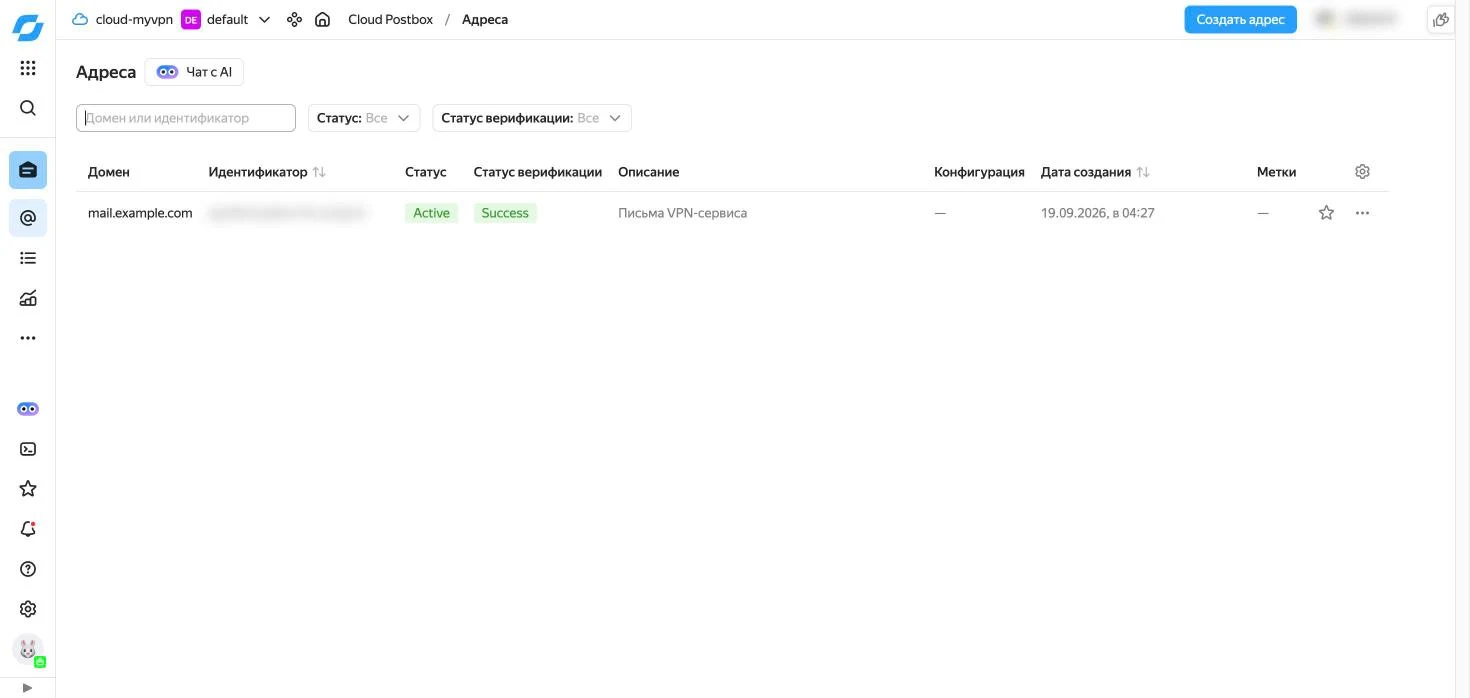Open the search icon in sidebar

28,108
